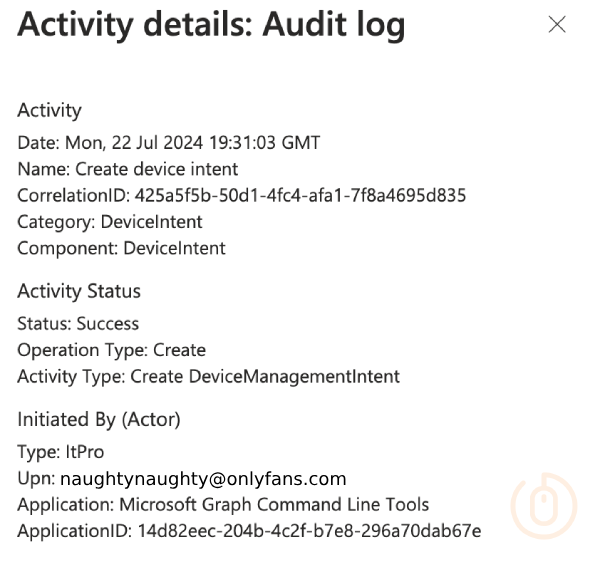
Task: Click the Component: DeviceIntent line
Action: [121, 248]
